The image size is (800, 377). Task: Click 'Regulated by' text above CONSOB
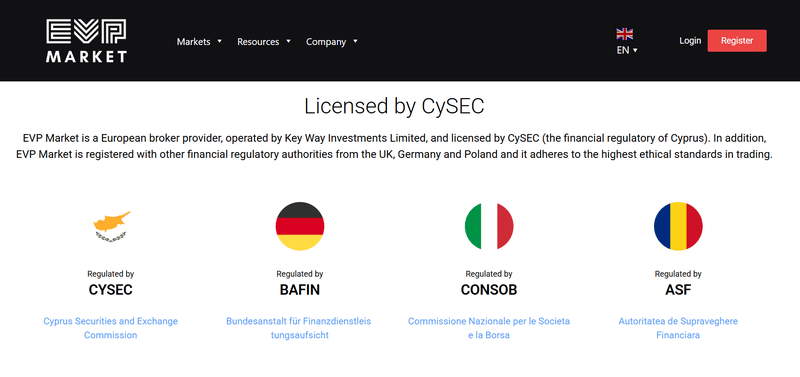(489, 274)
